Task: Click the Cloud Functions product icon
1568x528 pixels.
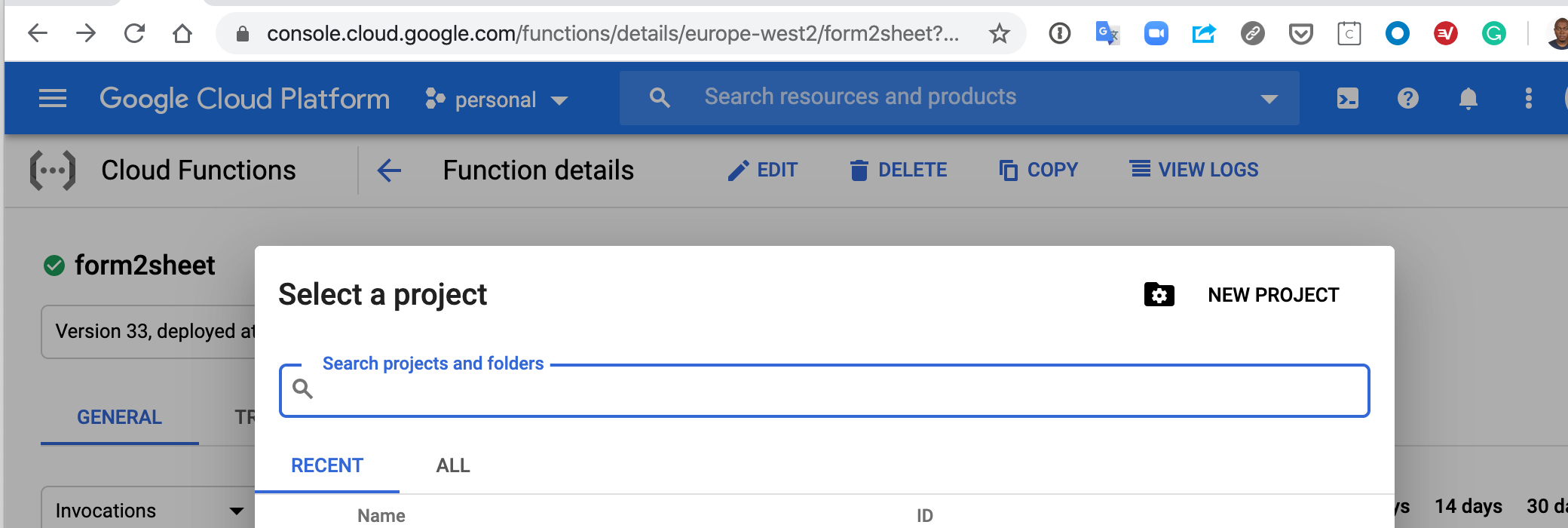Action: pyautogui.click(x=52, y=170)
